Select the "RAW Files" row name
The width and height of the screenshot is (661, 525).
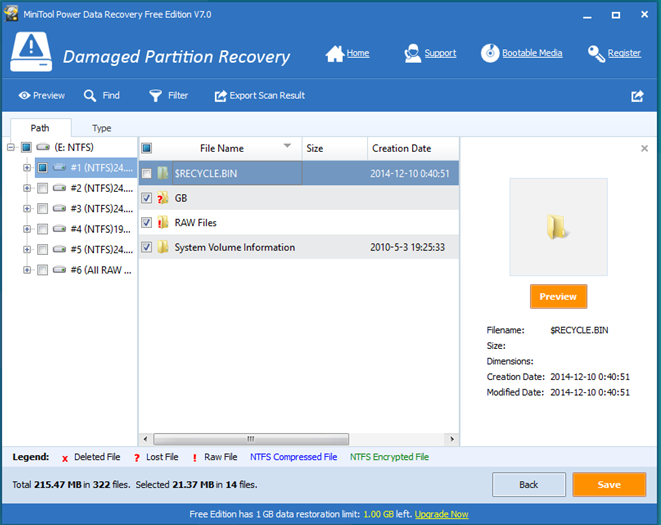coord(196,223)
